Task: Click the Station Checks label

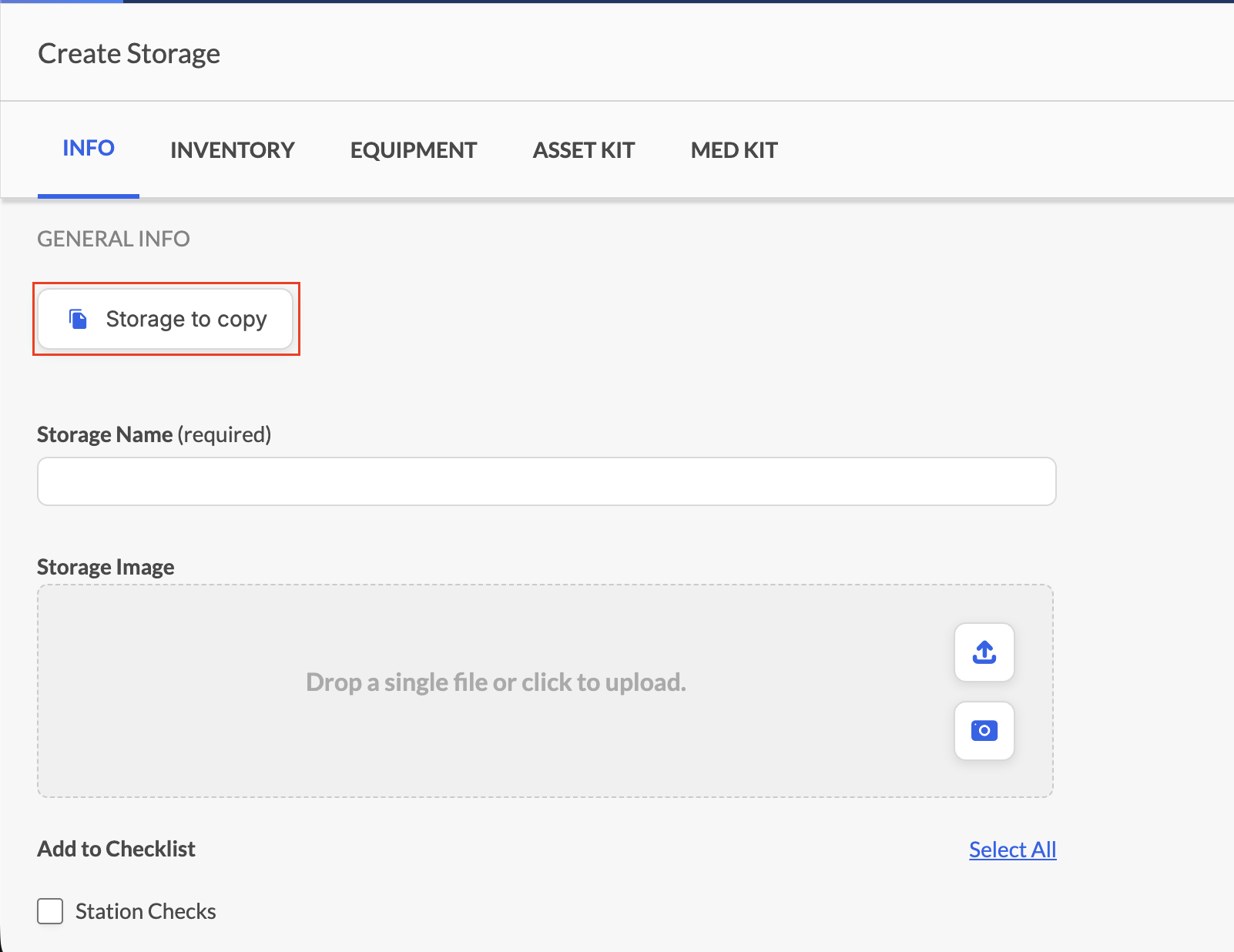Action: pos(146,911)
